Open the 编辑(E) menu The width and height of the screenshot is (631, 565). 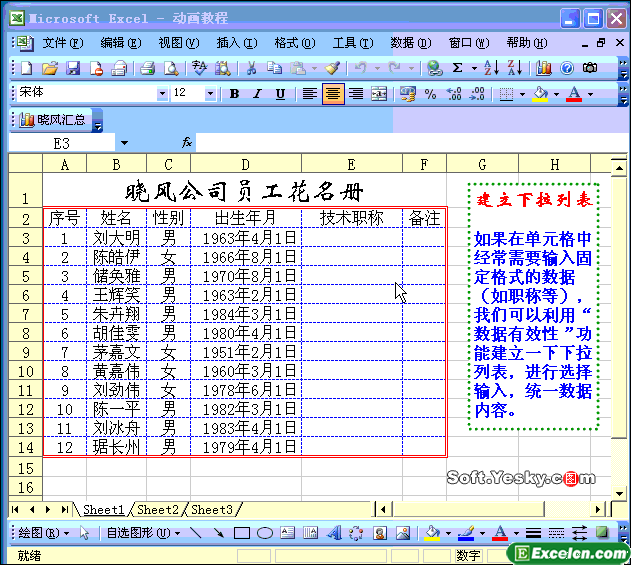coord(121,43)
